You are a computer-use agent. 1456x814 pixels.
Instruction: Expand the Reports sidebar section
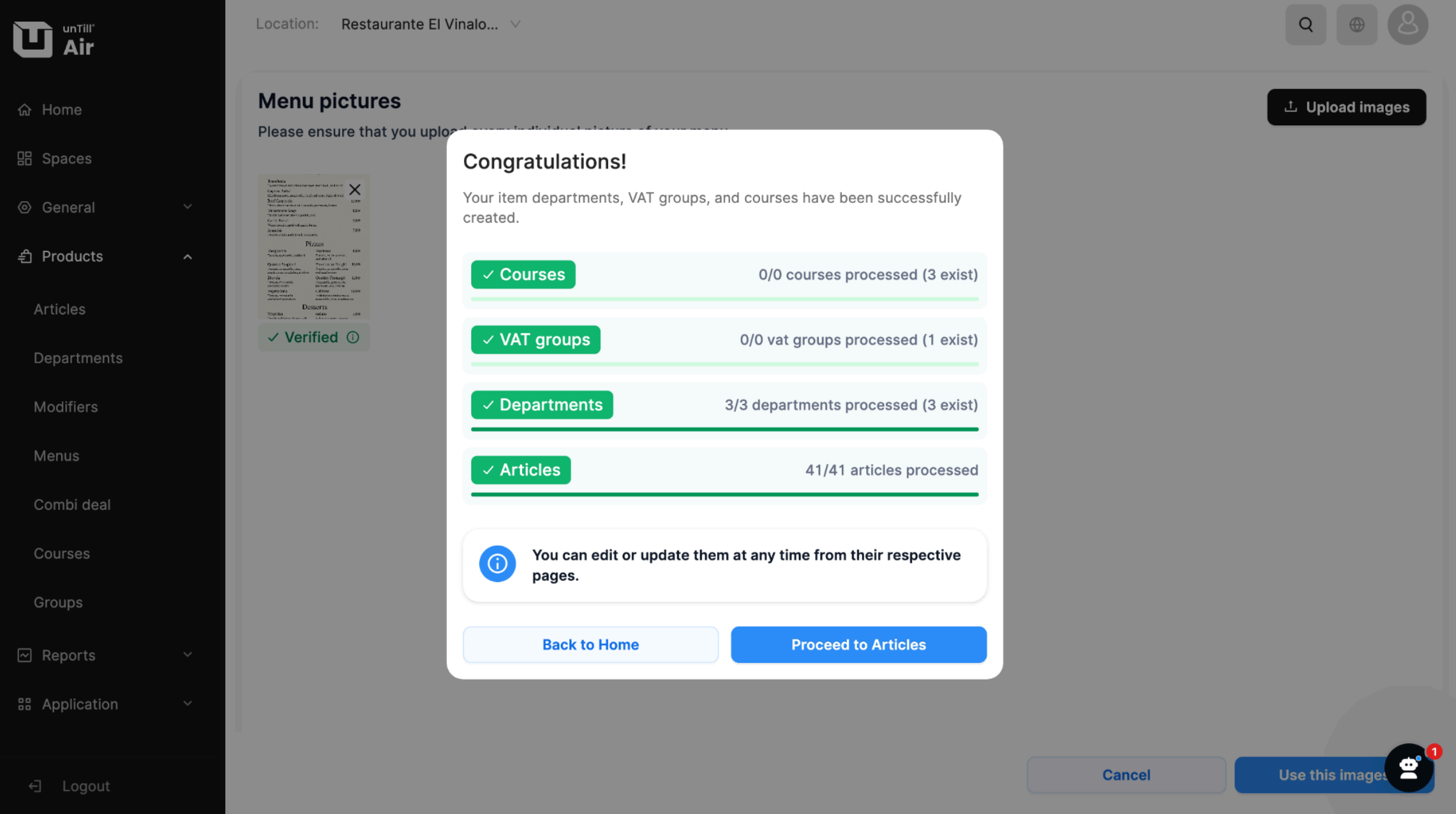point(188,655)
